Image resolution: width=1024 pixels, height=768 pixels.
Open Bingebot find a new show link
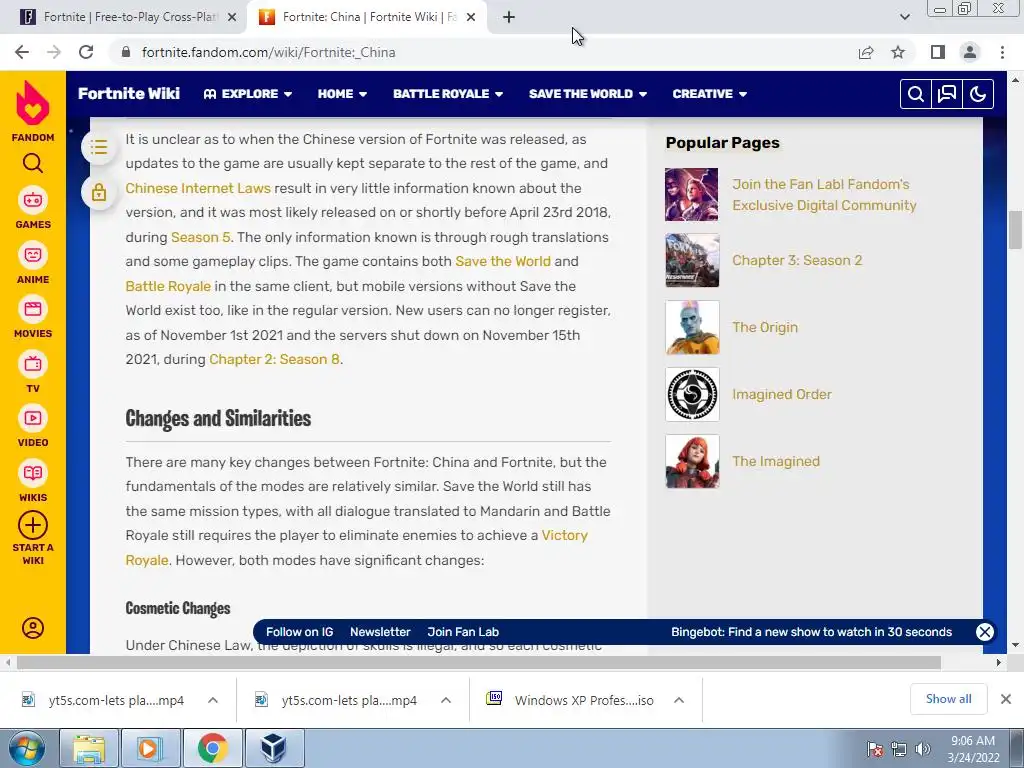[x=812, y=632]
